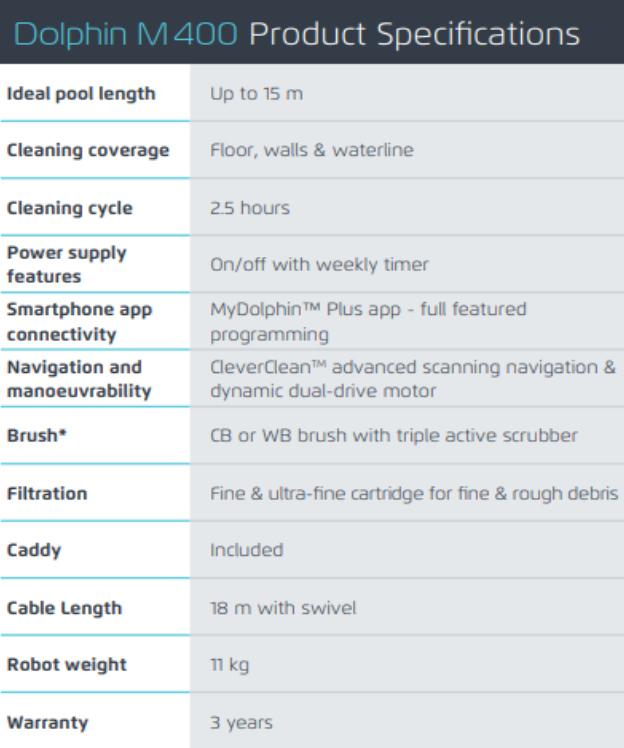Select the Smartphone app connectivity label
This screenshot has height=748, width=624.
(x=79, y=321)
